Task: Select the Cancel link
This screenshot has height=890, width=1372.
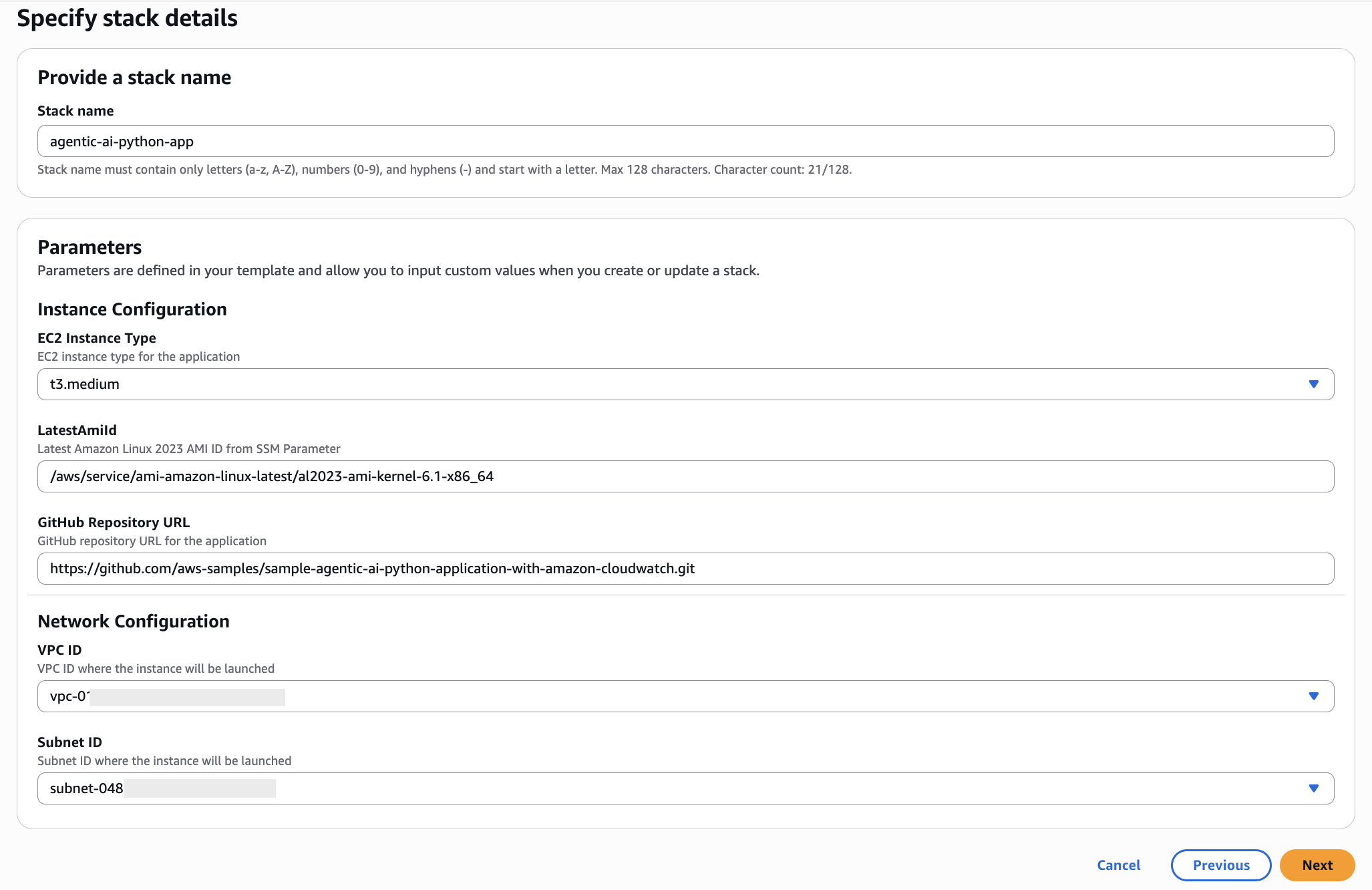Action: (x=1118, y=865)
